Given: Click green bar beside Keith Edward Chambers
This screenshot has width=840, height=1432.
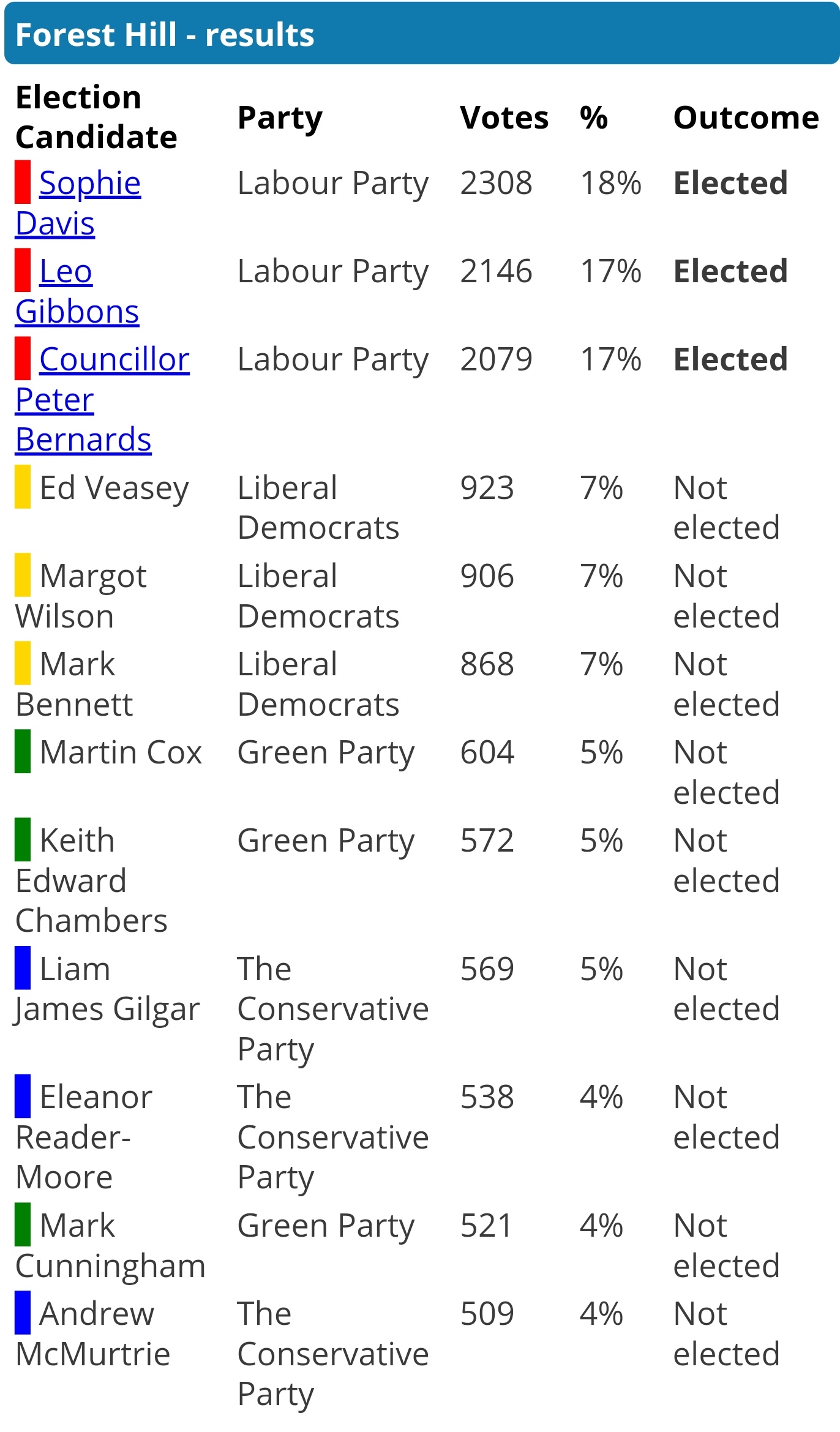Looking at the screenshot, I should point(23,839).
